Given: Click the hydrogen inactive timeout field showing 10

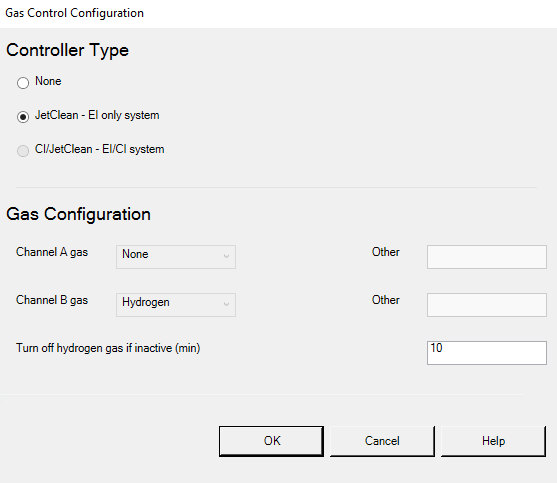Looking at the screenshot, I should tap(487, 353).
